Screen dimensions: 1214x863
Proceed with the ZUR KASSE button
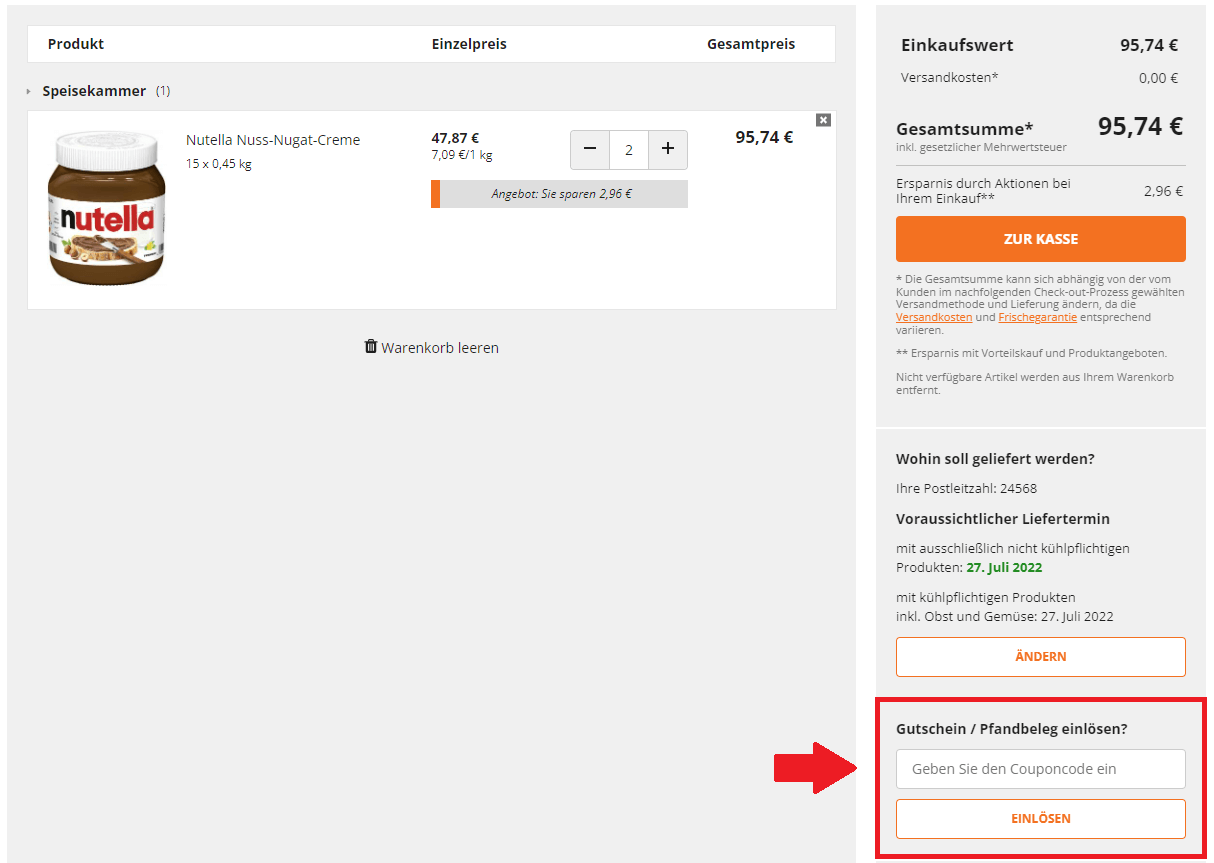pyautogui.click(x=1041, y=239)
